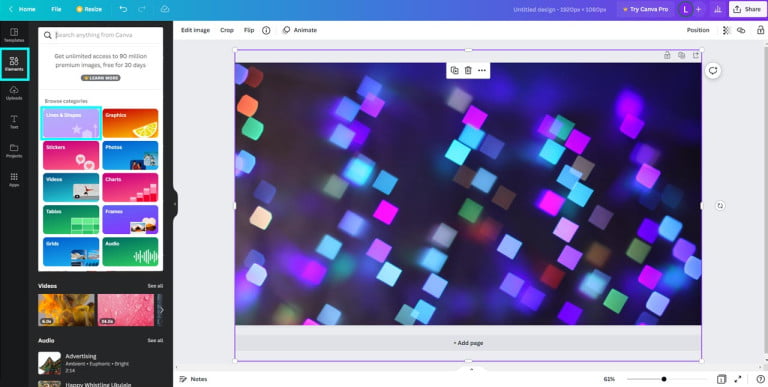Show the pages drawer via bottom chevron

[x=471, y=369]
